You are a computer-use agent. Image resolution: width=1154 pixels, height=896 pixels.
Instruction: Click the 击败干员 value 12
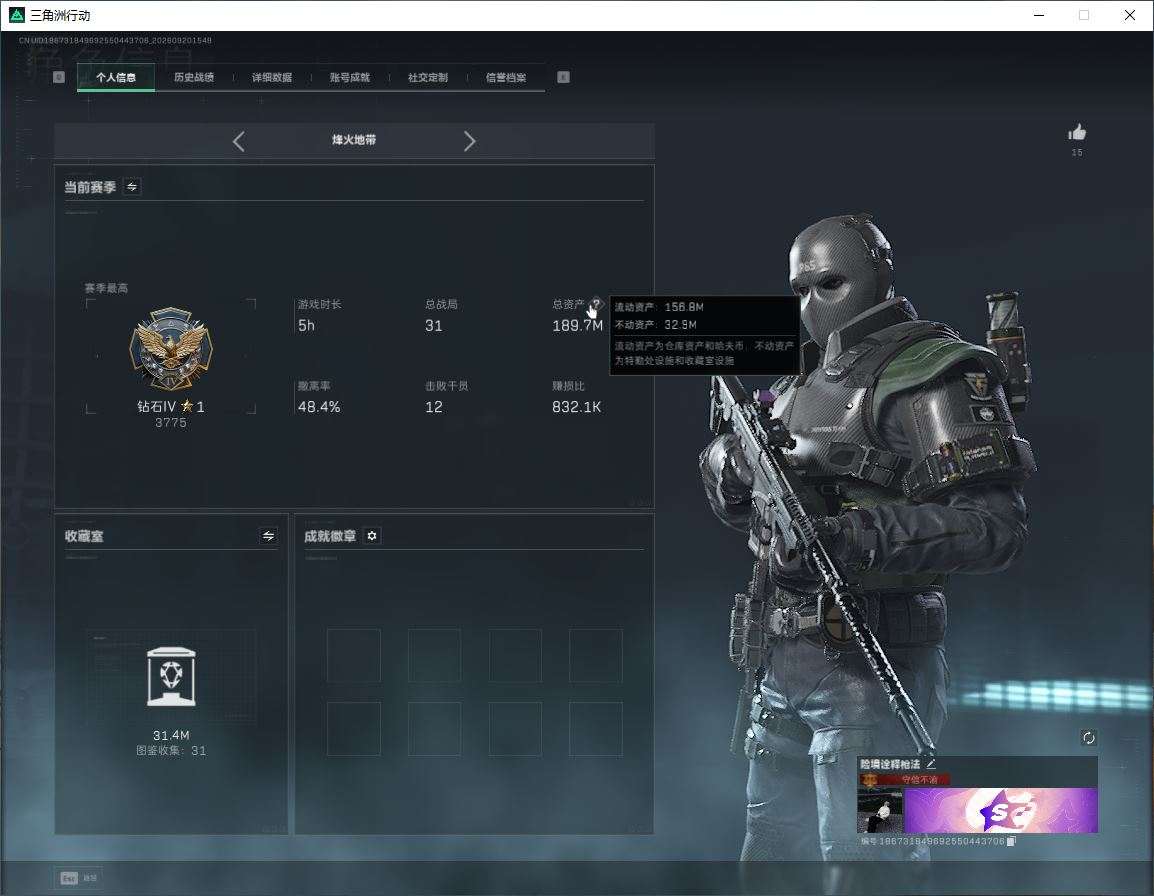(433, 406)
